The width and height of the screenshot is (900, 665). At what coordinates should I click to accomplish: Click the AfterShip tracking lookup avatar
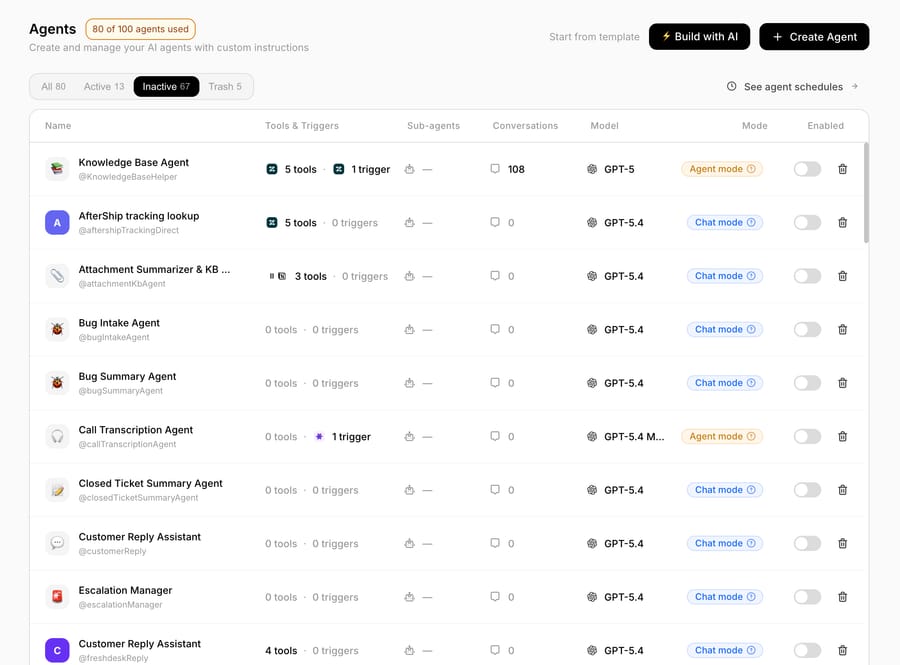click(57, 223)
